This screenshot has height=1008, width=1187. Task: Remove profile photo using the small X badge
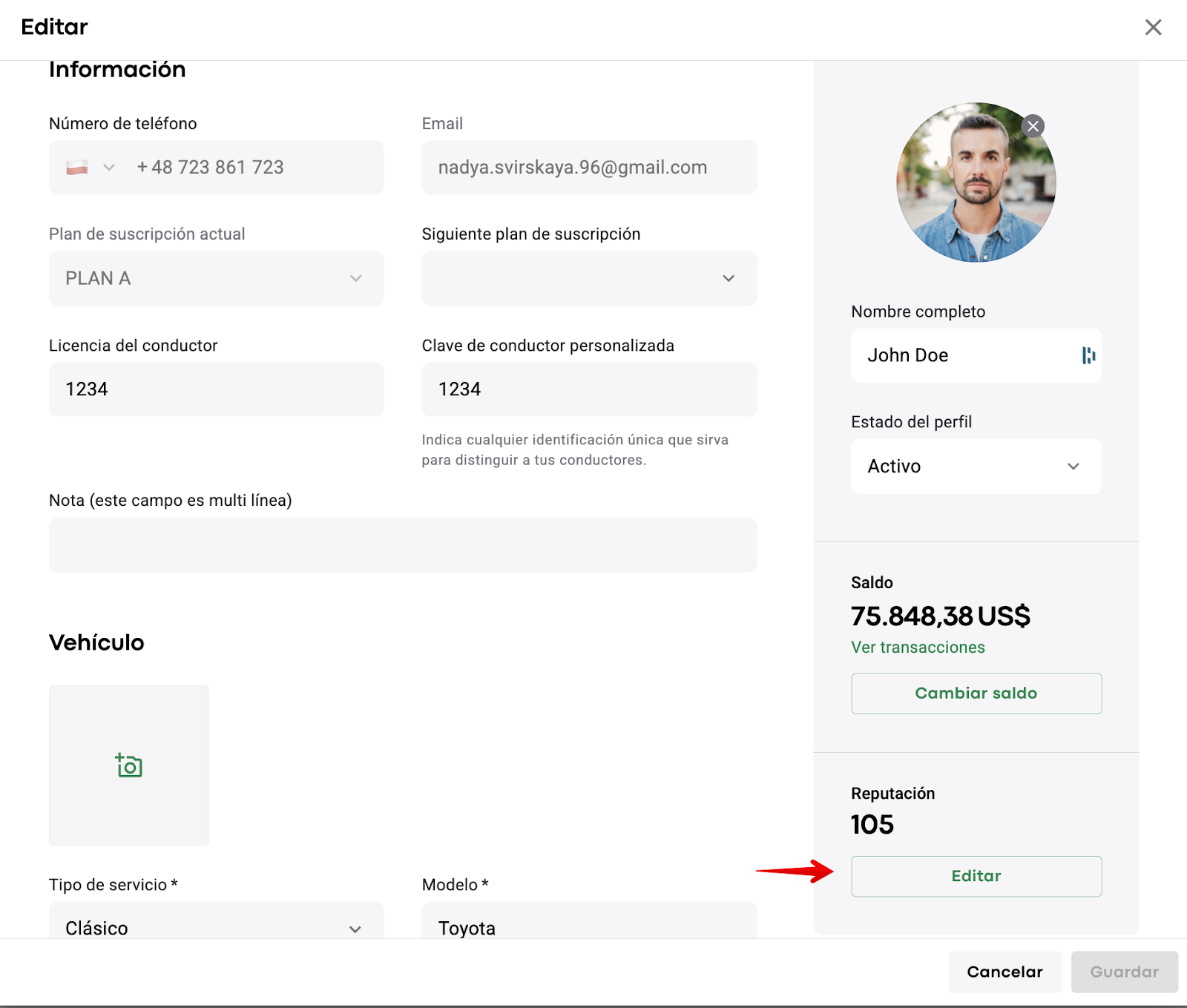(1032, 126)
